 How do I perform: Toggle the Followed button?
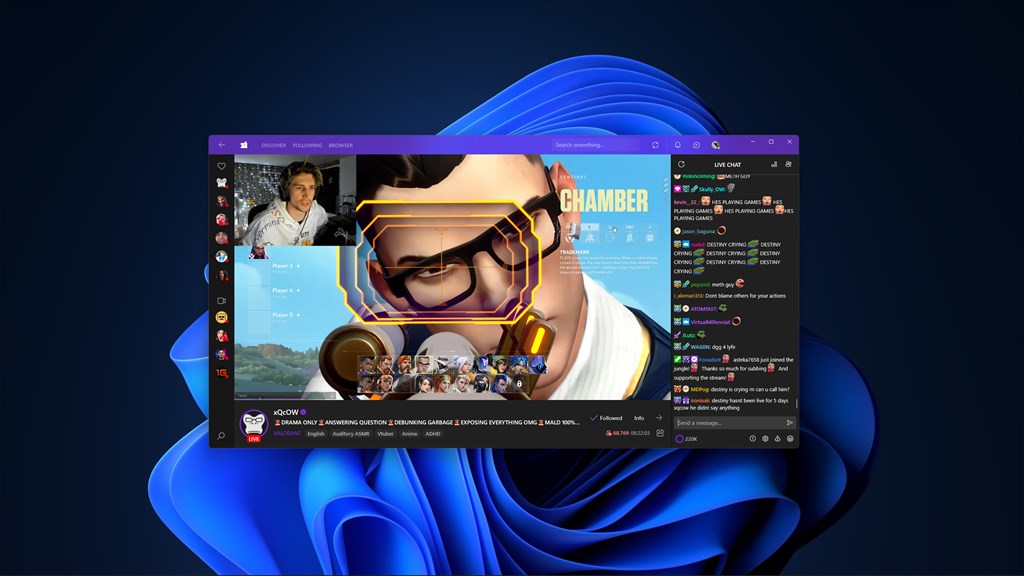606,418
